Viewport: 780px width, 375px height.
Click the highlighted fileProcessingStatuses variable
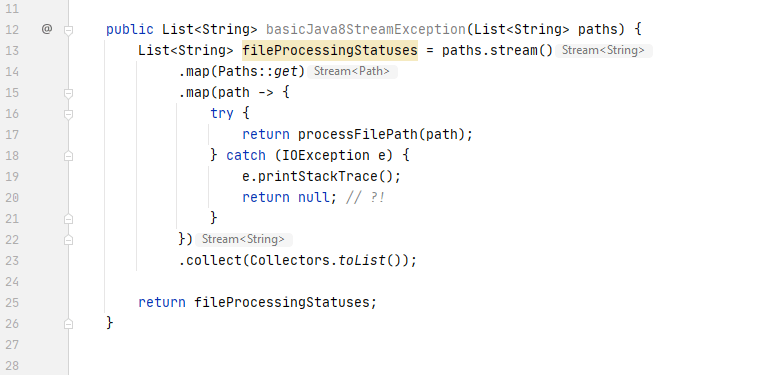[x=330, y=50]
